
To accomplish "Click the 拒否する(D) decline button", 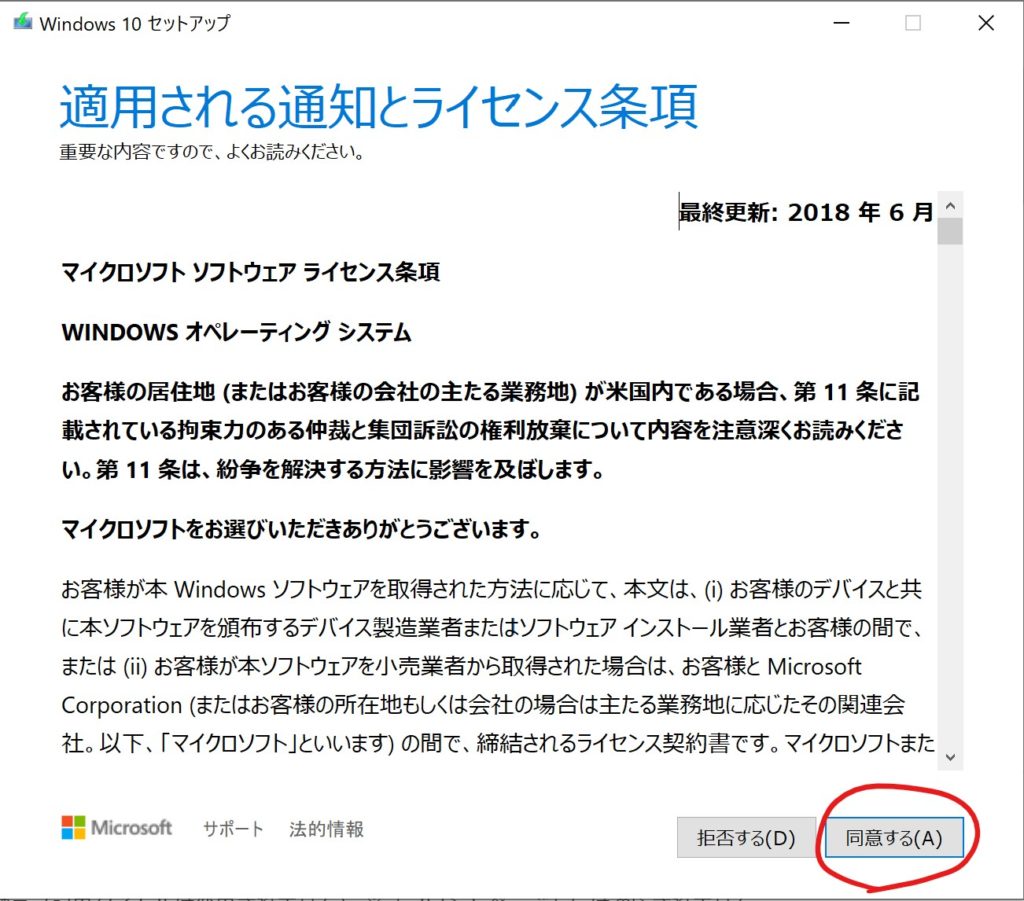I will point(746,837).
